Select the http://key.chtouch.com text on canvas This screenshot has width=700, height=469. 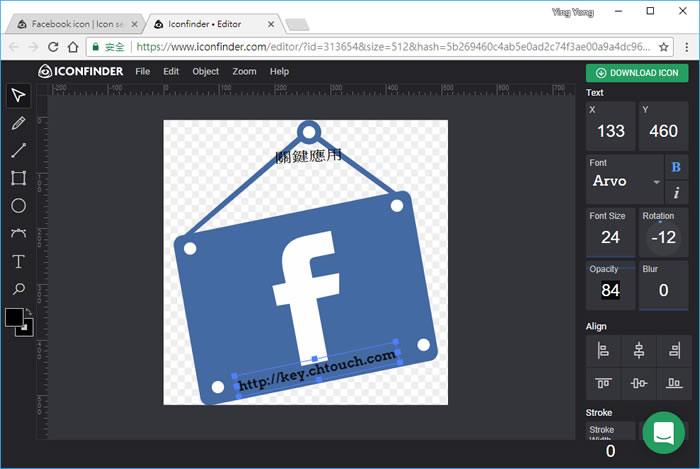[x=317, y=370]
